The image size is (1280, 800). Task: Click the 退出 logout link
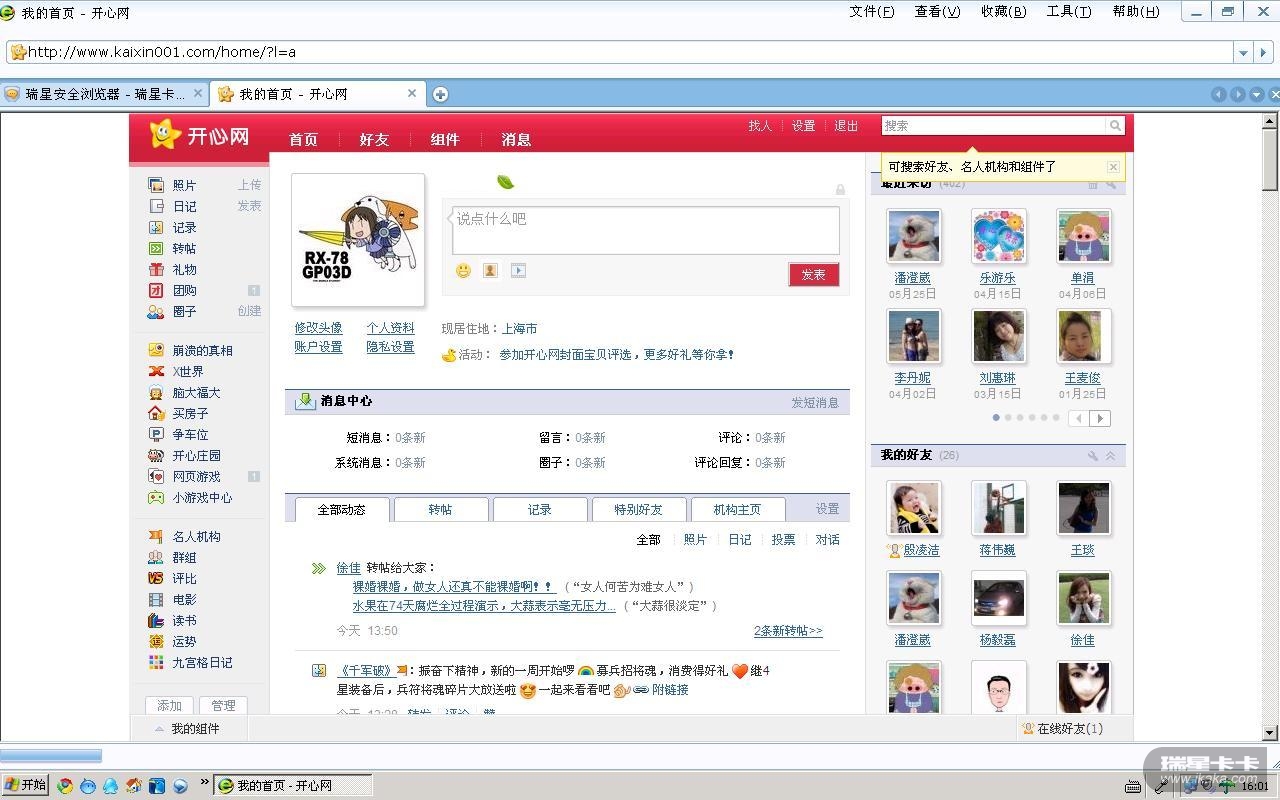tap(846, 126)
